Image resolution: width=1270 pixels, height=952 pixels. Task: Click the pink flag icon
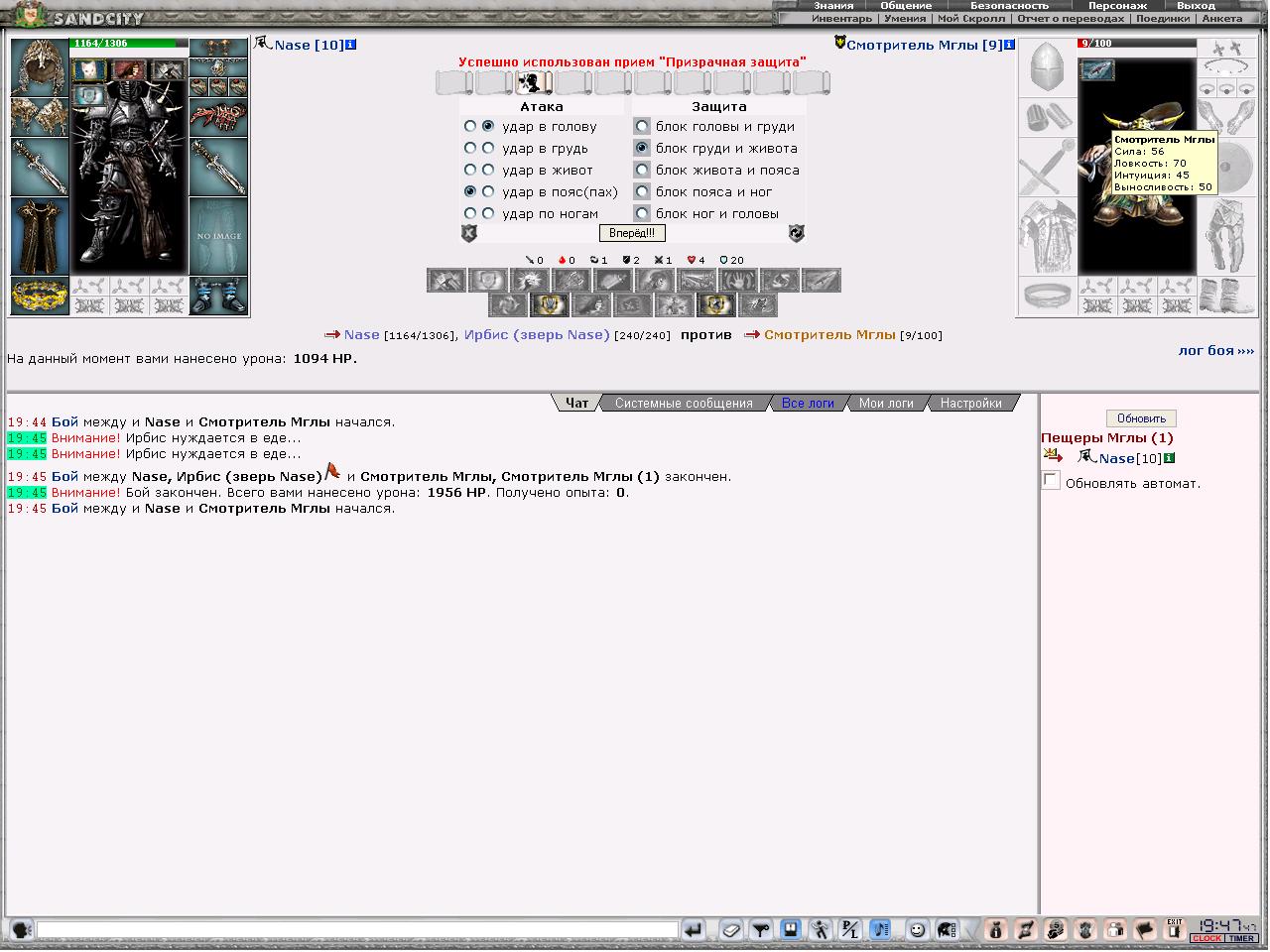click(x=1146, y=929)
